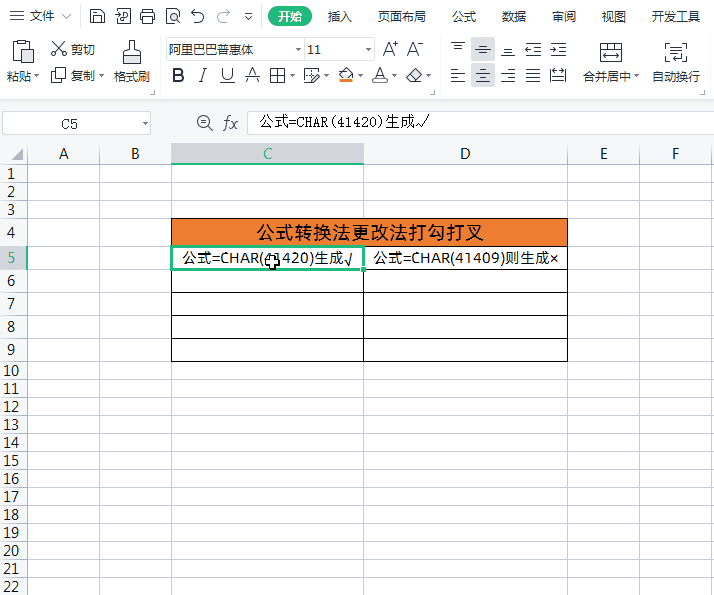
Task: Click the Wrap Text (自动换行) button
Action: pyautogui.click(x=676, y=60)
